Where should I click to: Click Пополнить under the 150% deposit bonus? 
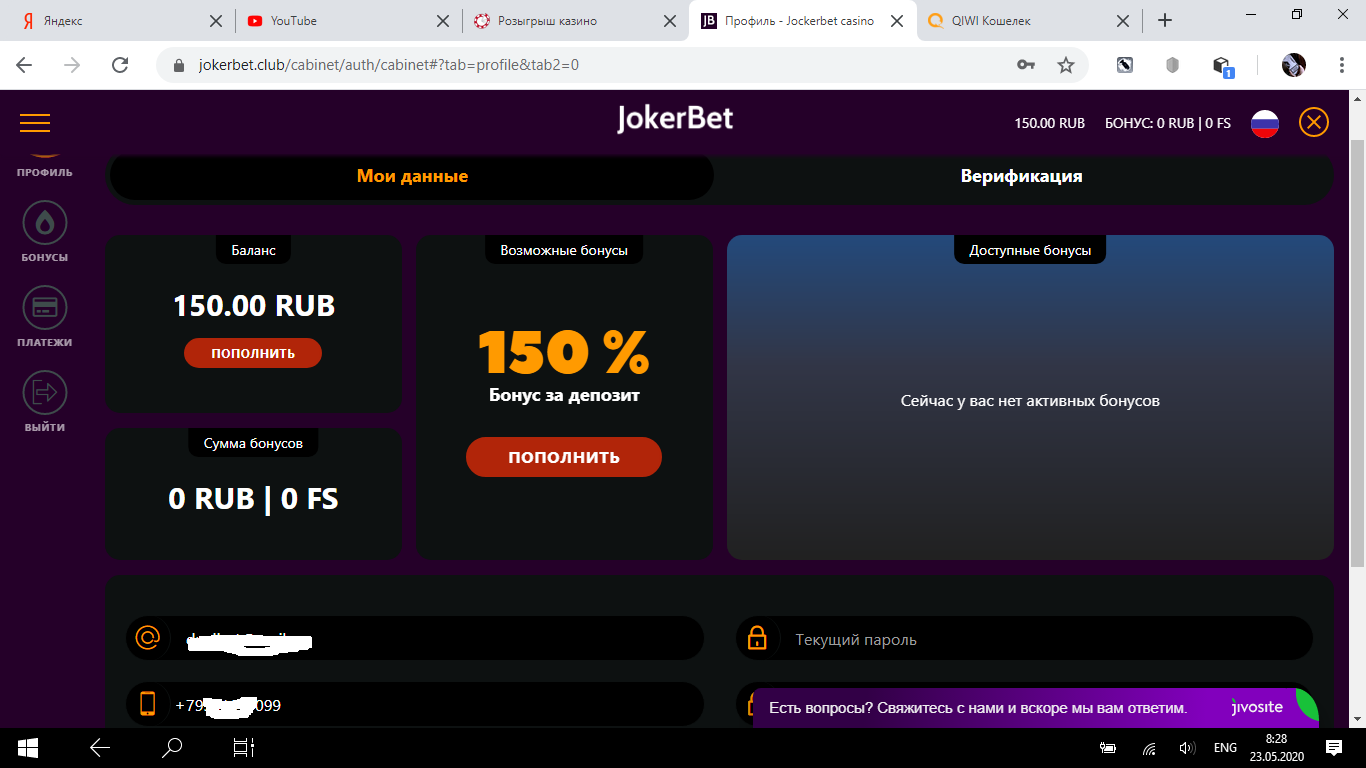click(x=564, y=457)
